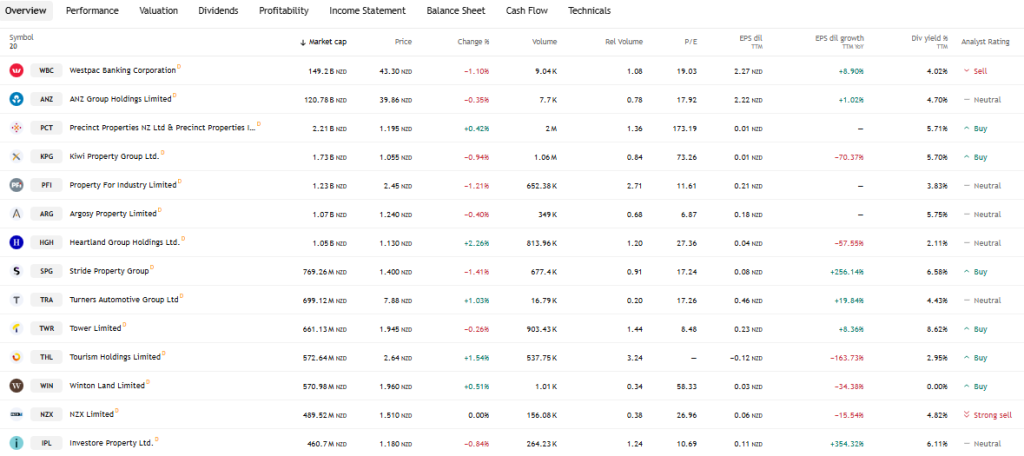Viewport: 1024px width, 456px height.
Task: Click the Property For Industry logo icon
Action: pyautogui.click(x=16, y=186)
